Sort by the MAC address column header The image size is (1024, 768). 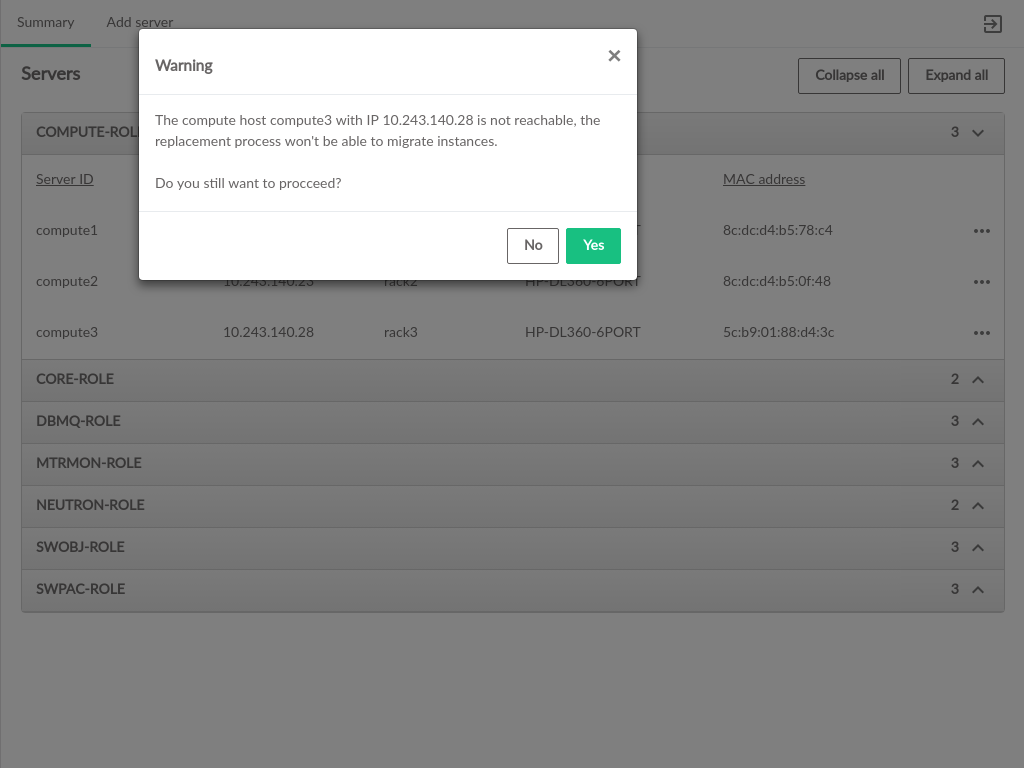tap(764, 180)
